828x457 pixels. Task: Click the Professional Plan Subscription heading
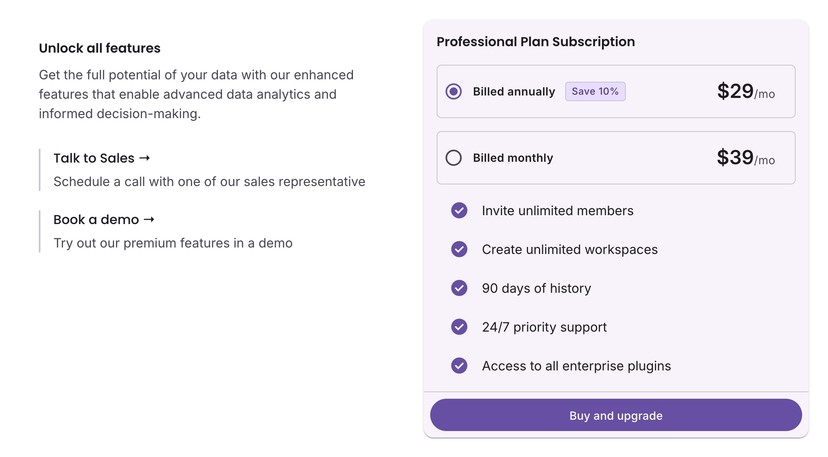535,42
